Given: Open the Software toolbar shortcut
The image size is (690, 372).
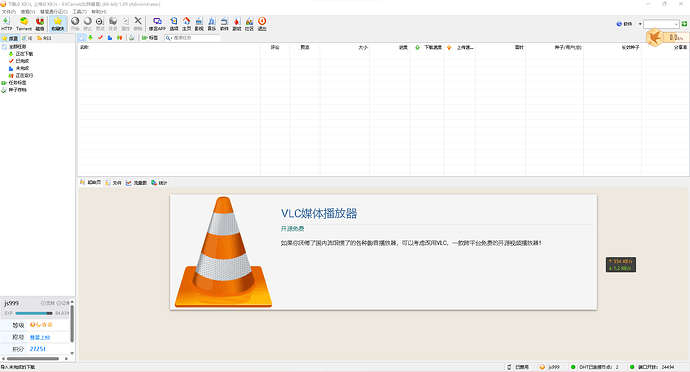Looking at the screenshot, I should (224, 24).
